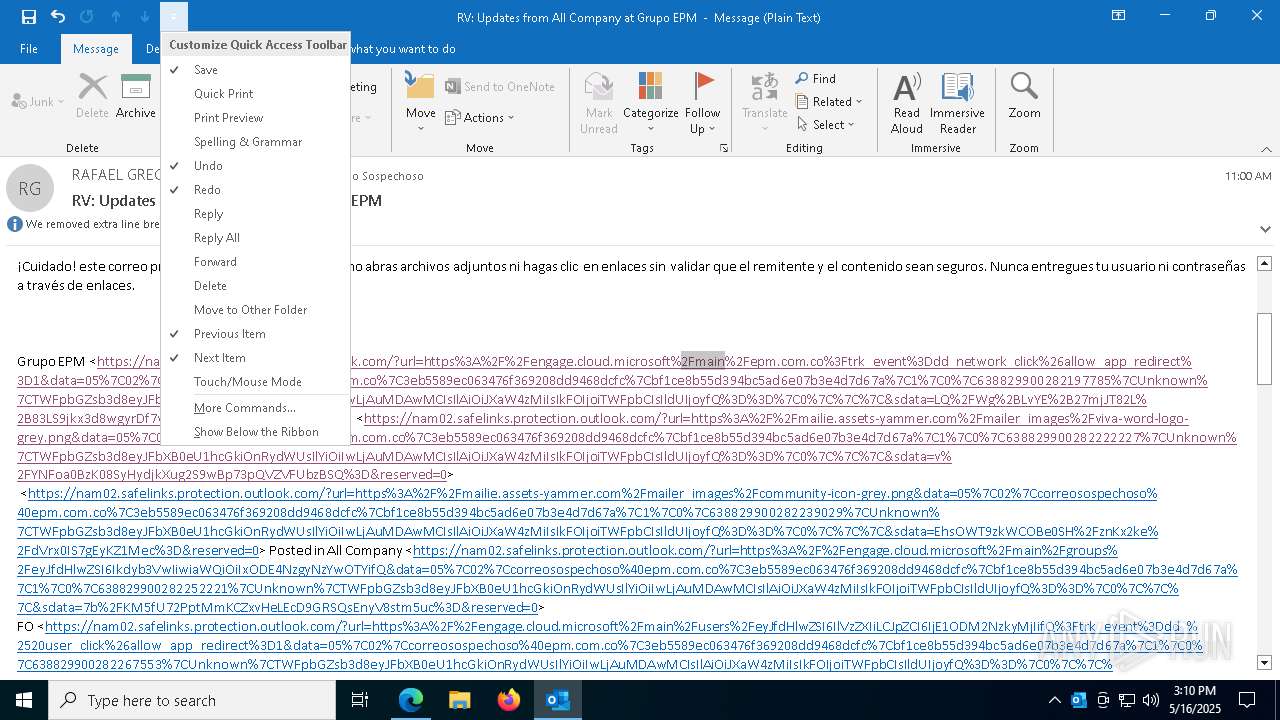Add Move to Other Folder entry
This screenshot has width=1280, height=720.
[256, 310]
